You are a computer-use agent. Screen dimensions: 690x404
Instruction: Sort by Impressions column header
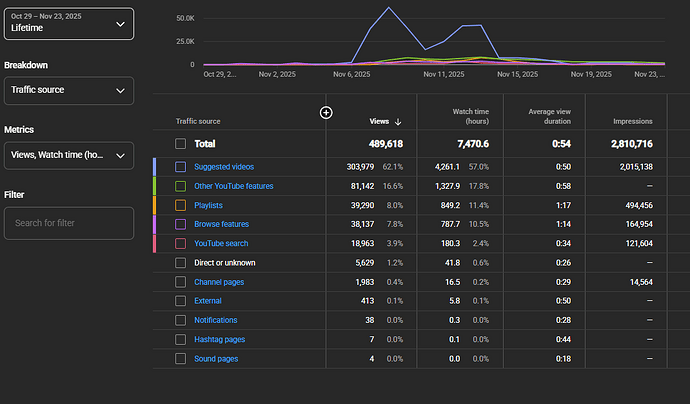tap(632, 121)
